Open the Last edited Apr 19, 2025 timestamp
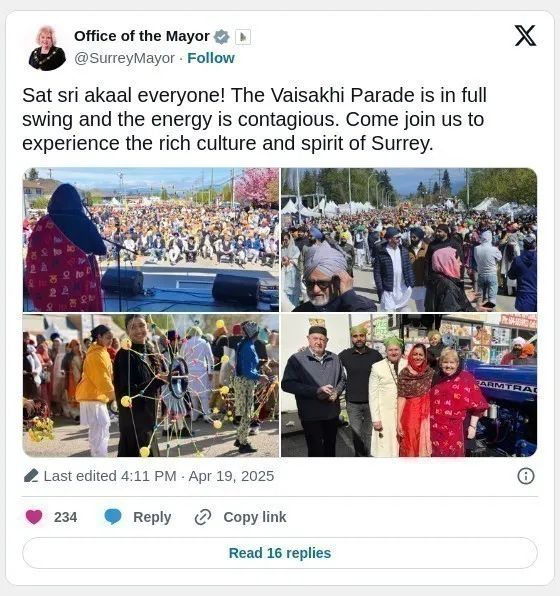This screenshot has width=560, height=596. (159, 476)
